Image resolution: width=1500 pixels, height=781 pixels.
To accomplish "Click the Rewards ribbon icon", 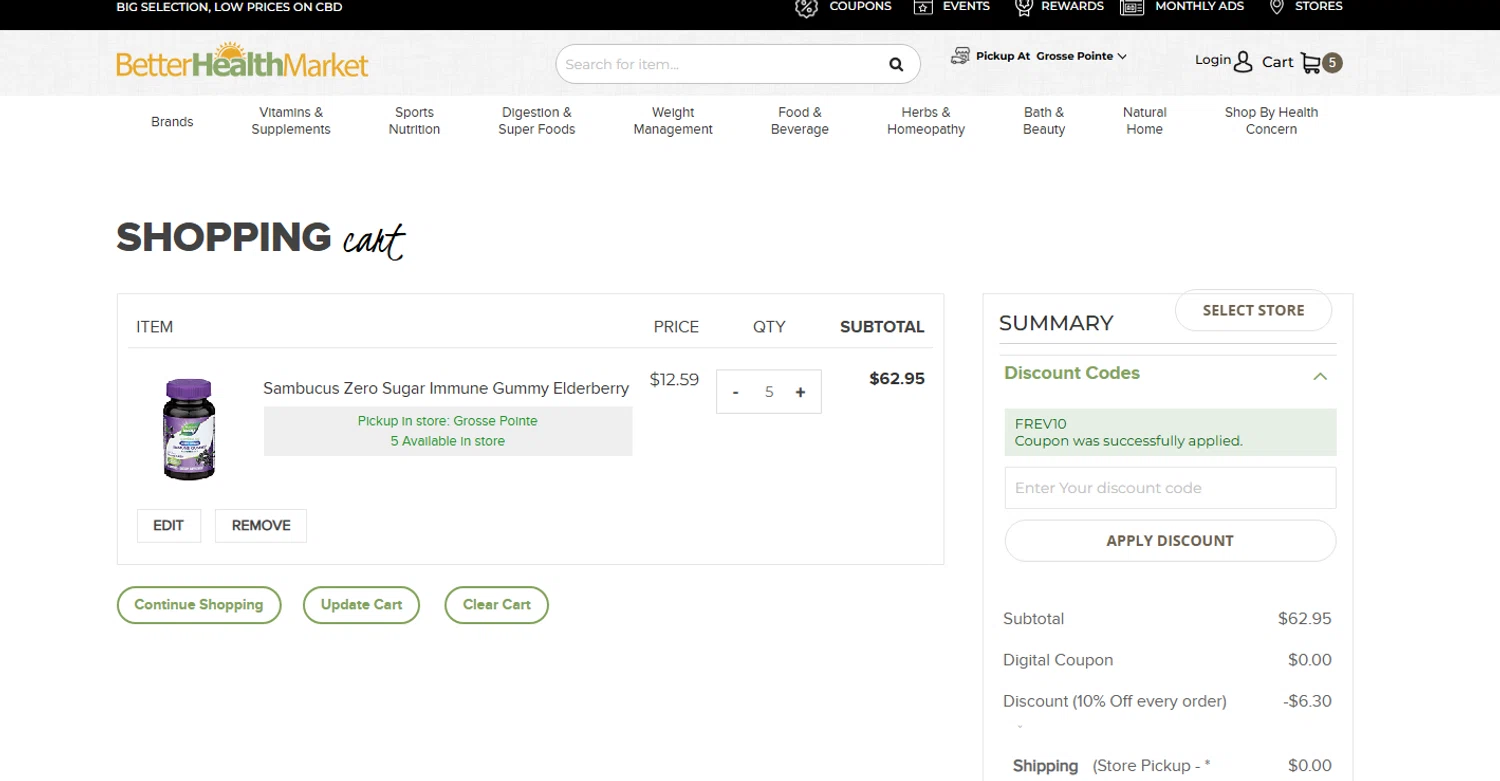I will (1023, 8).
